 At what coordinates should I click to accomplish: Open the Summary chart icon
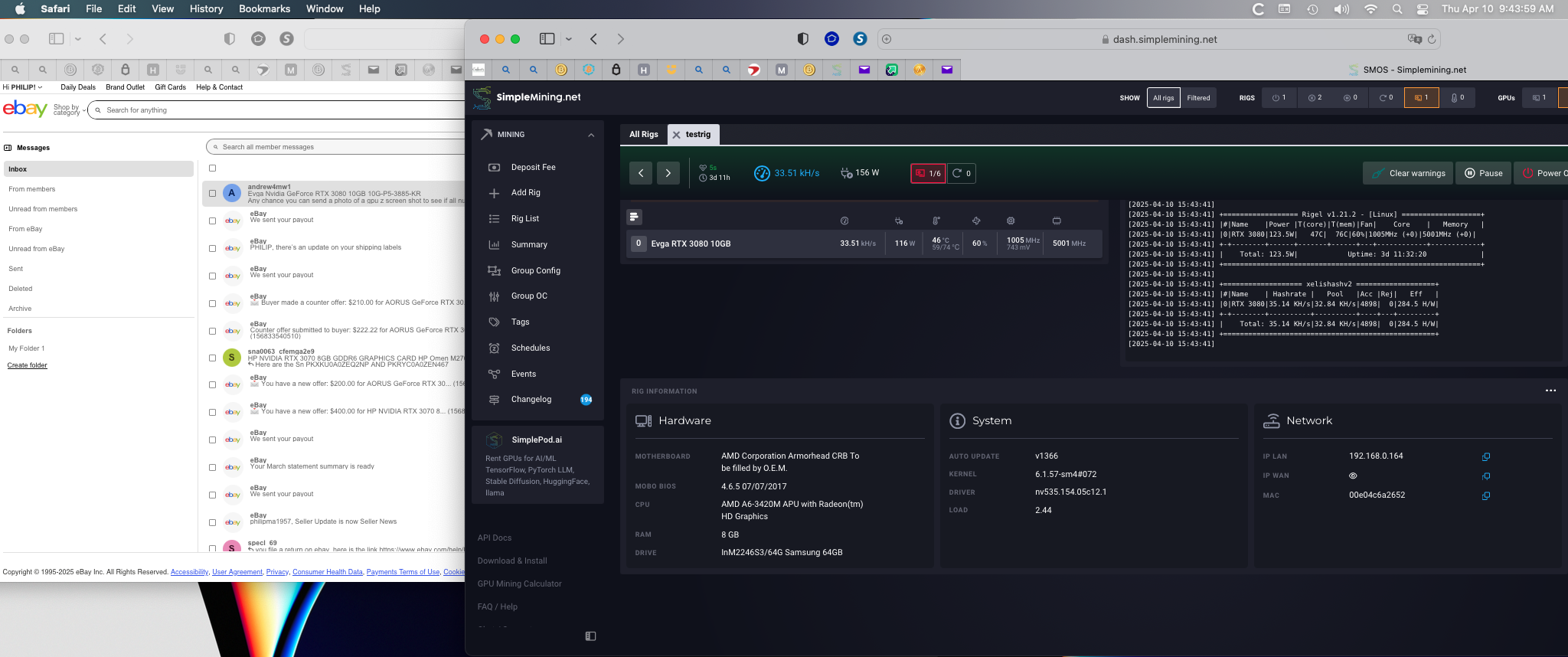tap(494, 245)
